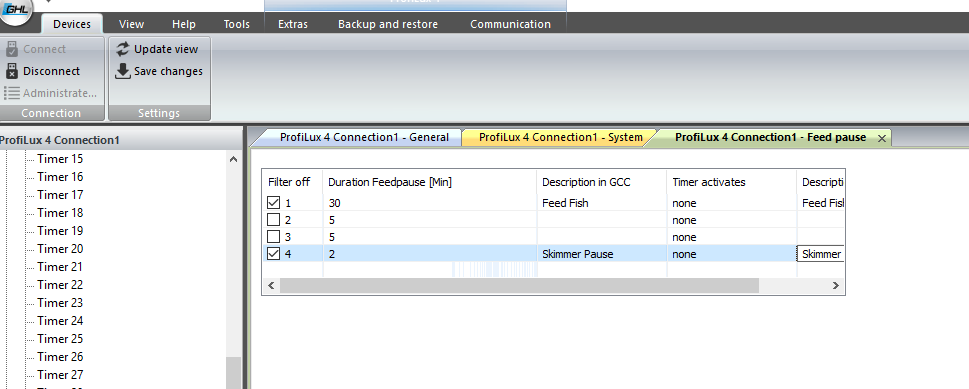The width and height of the screenshot is (969, 389).
Task: Select Timer 17 in the tree
Action: (x=60, y=195)
